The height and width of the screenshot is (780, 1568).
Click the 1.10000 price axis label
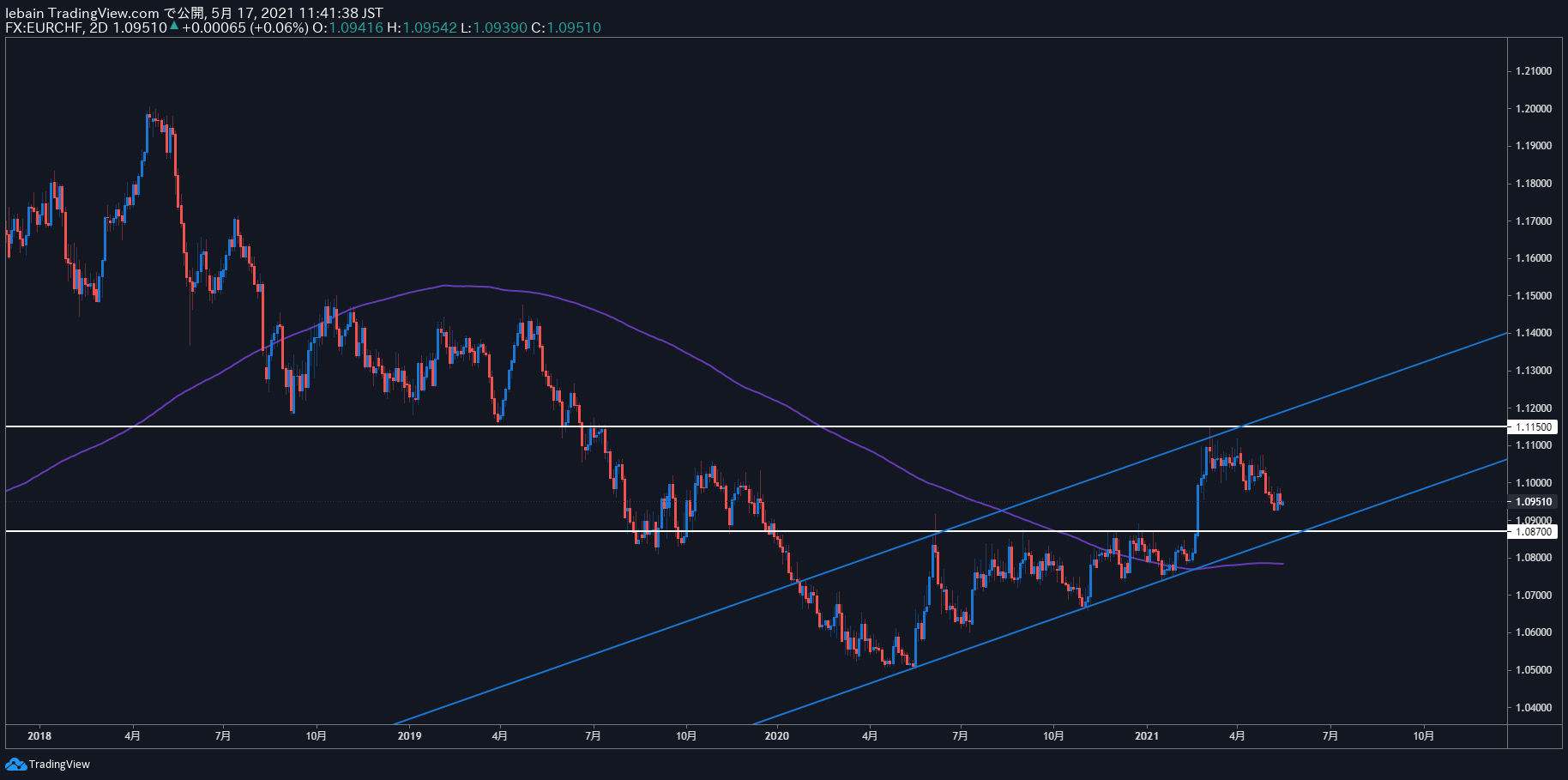tap(1534, 482)
